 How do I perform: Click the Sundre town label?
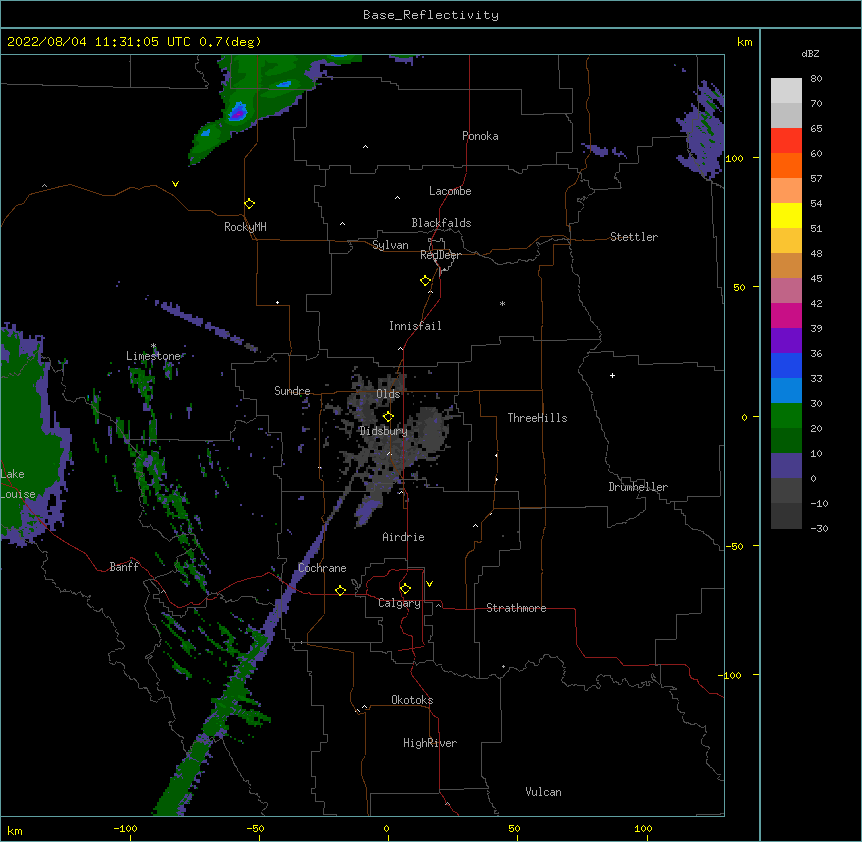coord(292,391)
